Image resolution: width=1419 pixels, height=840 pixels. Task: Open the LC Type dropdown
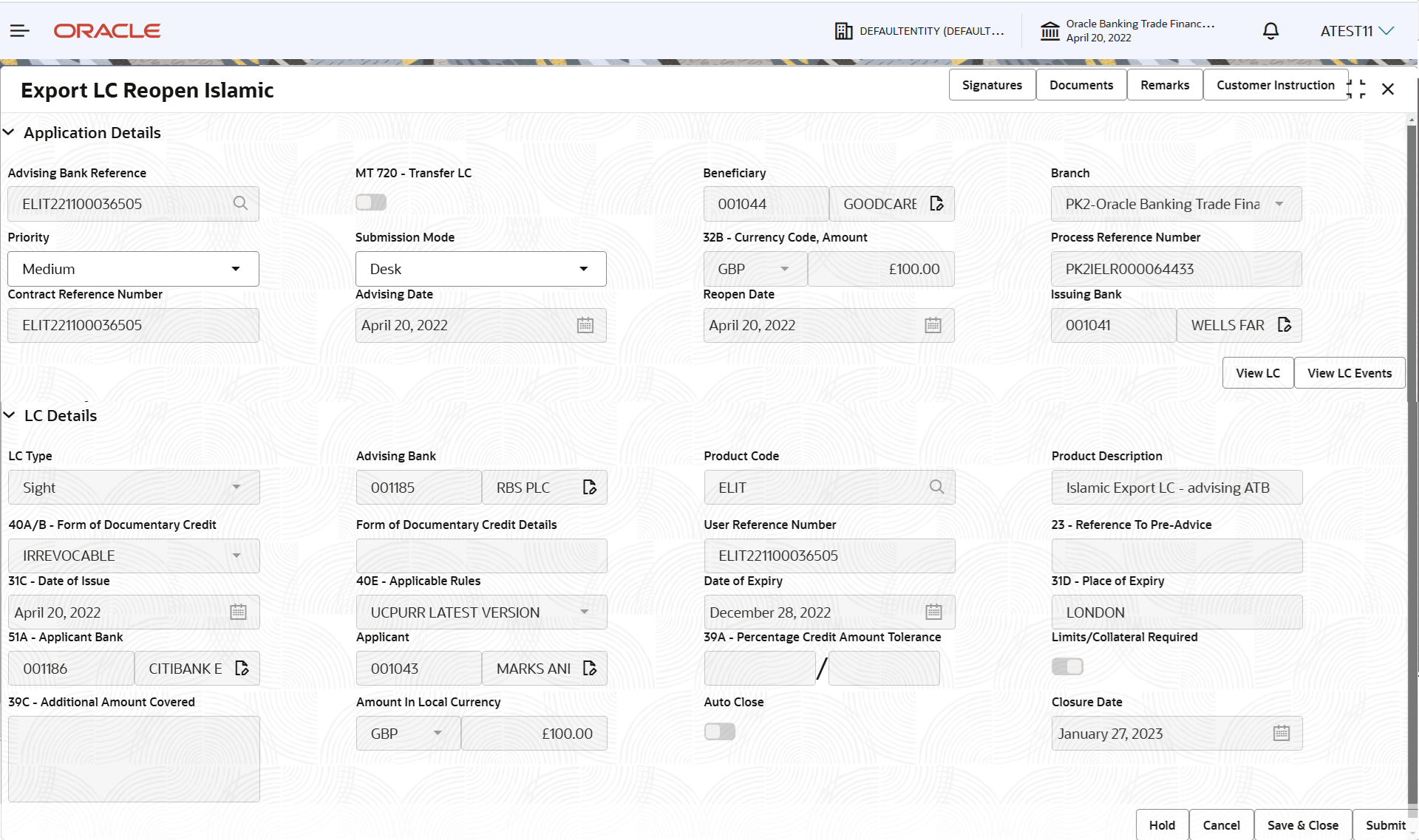point(236,487)
